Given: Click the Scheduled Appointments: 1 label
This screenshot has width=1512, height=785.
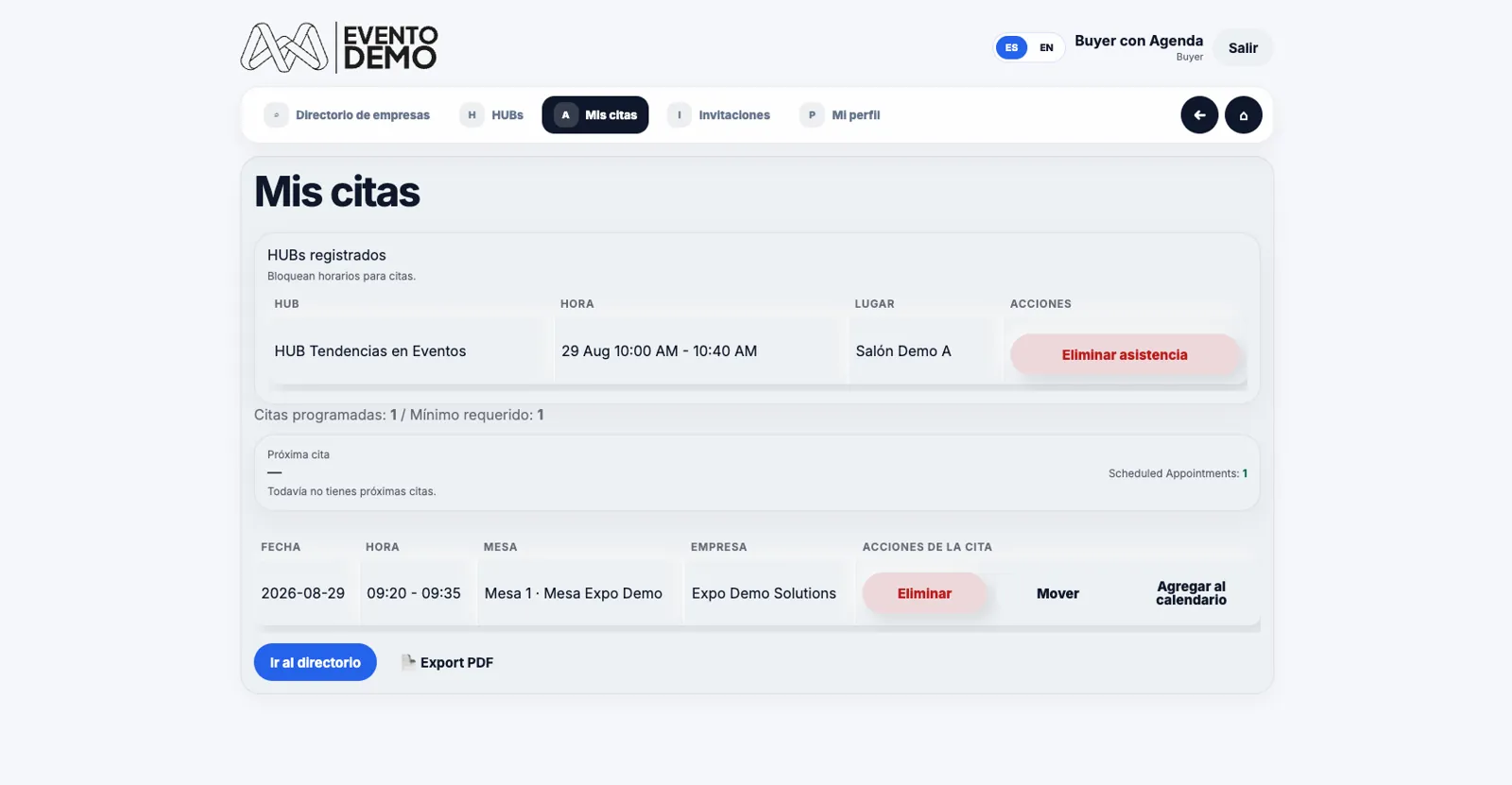Looking at the screenshot, I should click(1177, 473).
